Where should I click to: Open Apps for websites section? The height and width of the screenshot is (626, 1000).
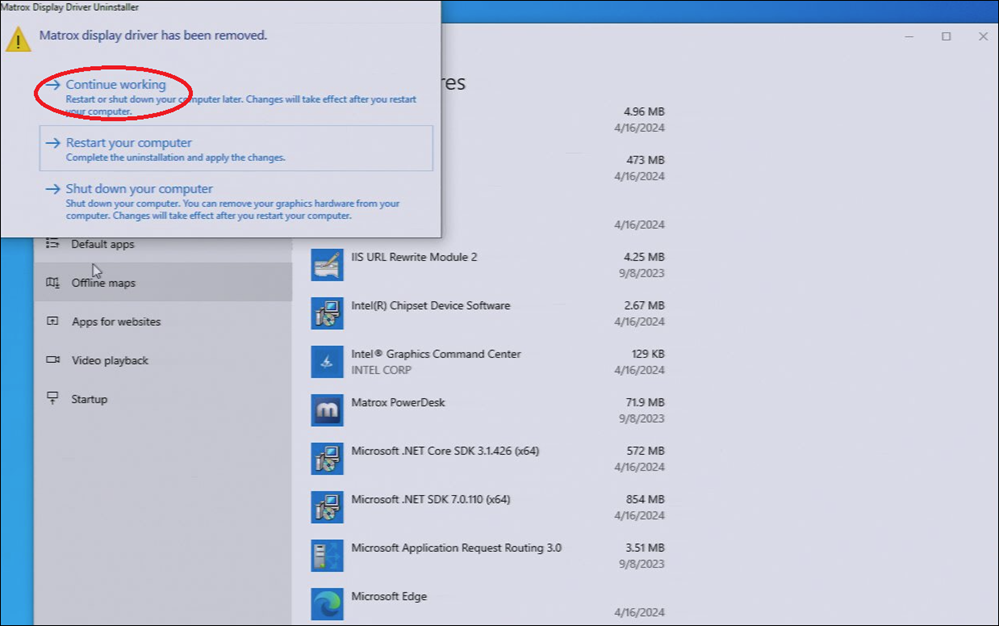coord(115,322)
